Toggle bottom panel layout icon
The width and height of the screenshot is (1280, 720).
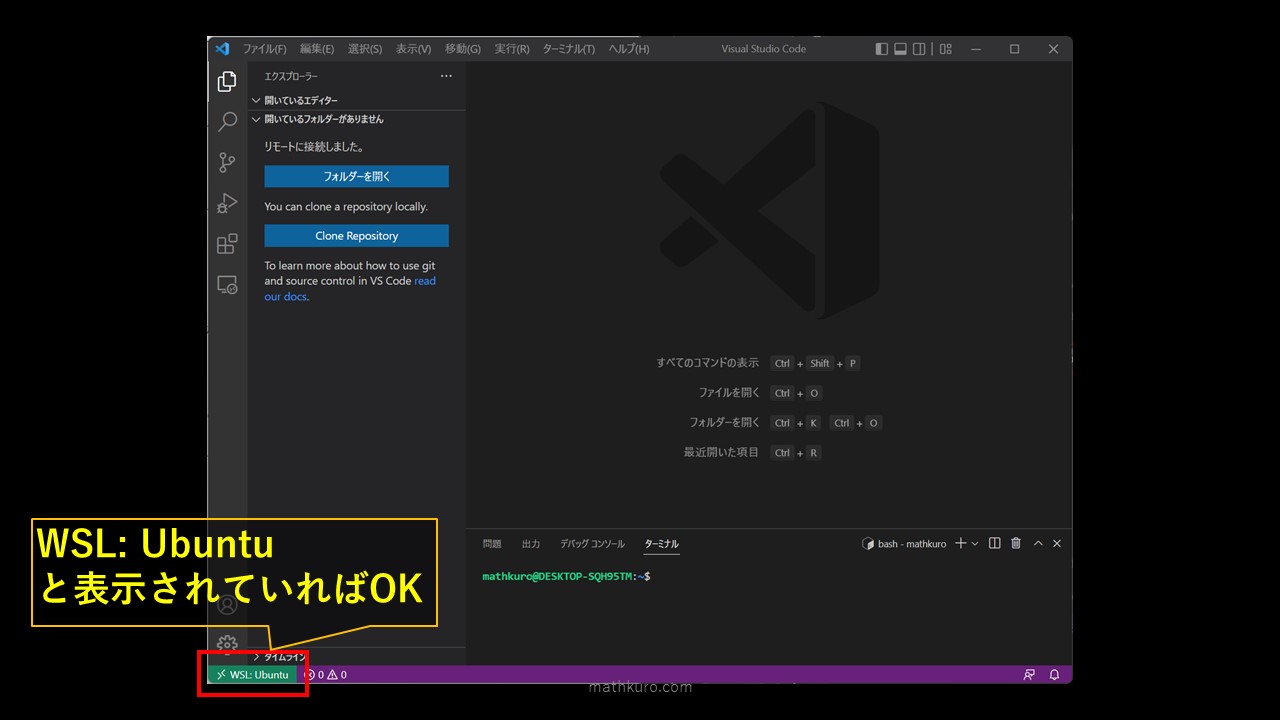click(x=900, y=49)
